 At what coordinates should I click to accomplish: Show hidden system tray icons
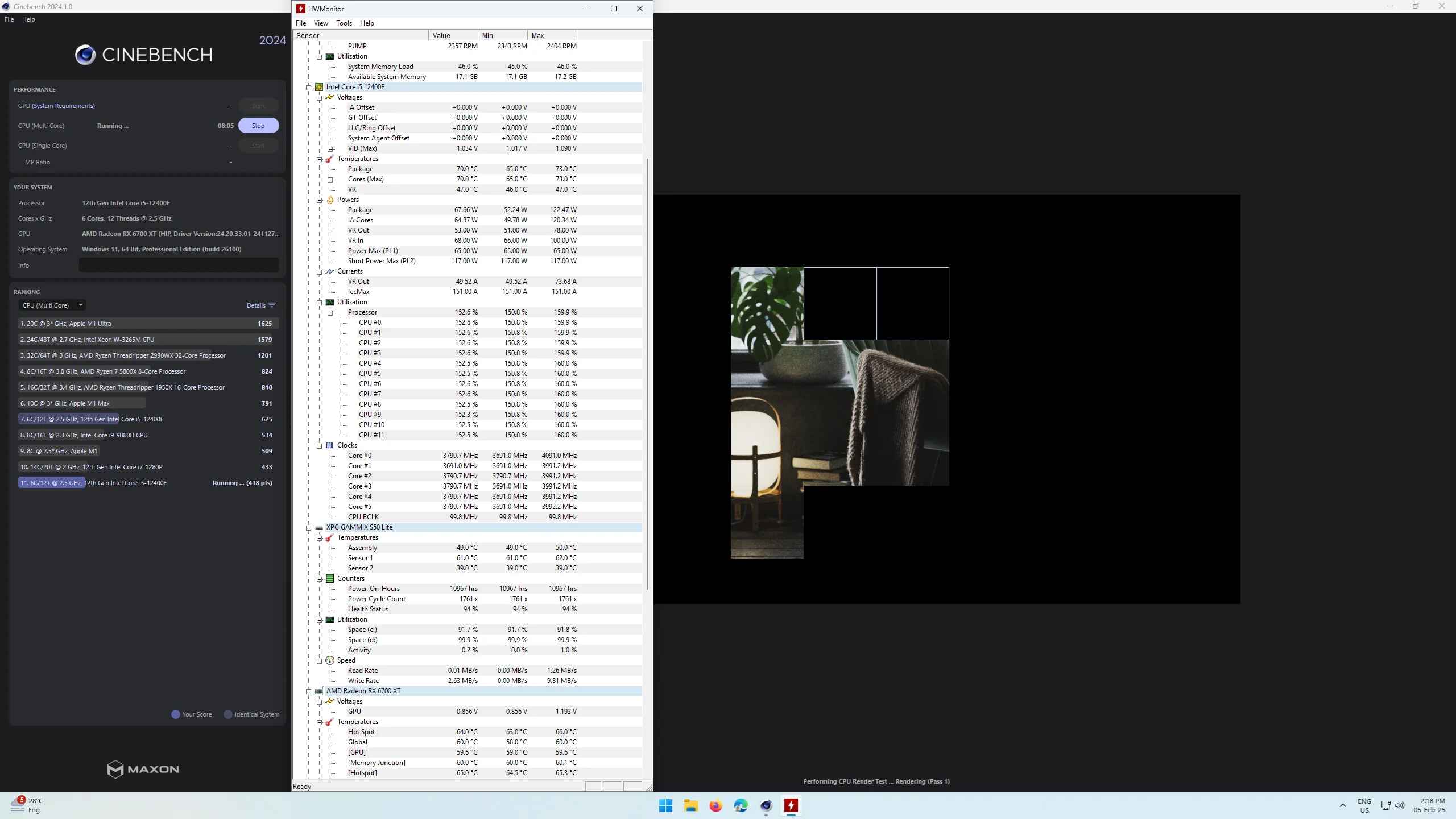tap(1343, 805)
